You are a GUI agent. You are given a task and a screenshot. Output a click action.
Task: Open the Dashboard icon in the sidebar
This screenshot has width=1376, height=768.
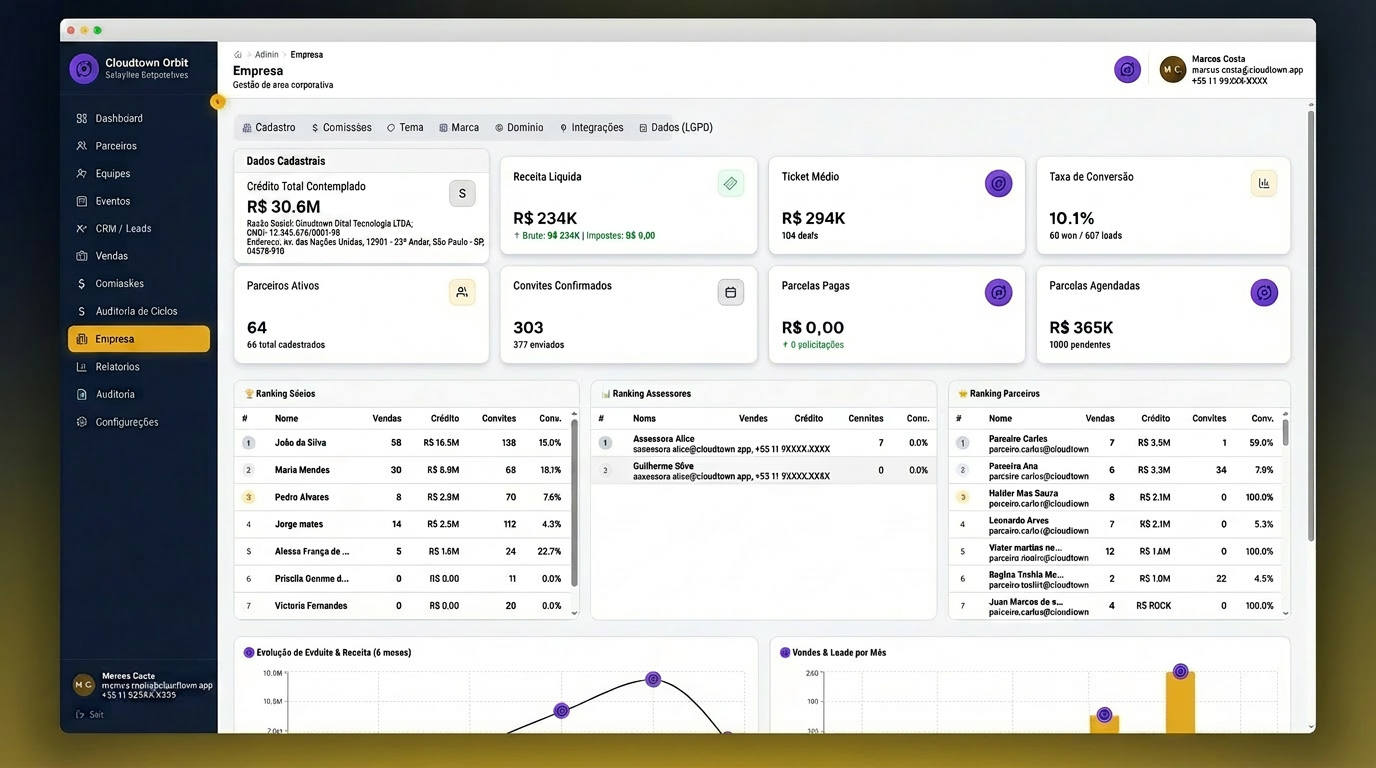point(82,119)
